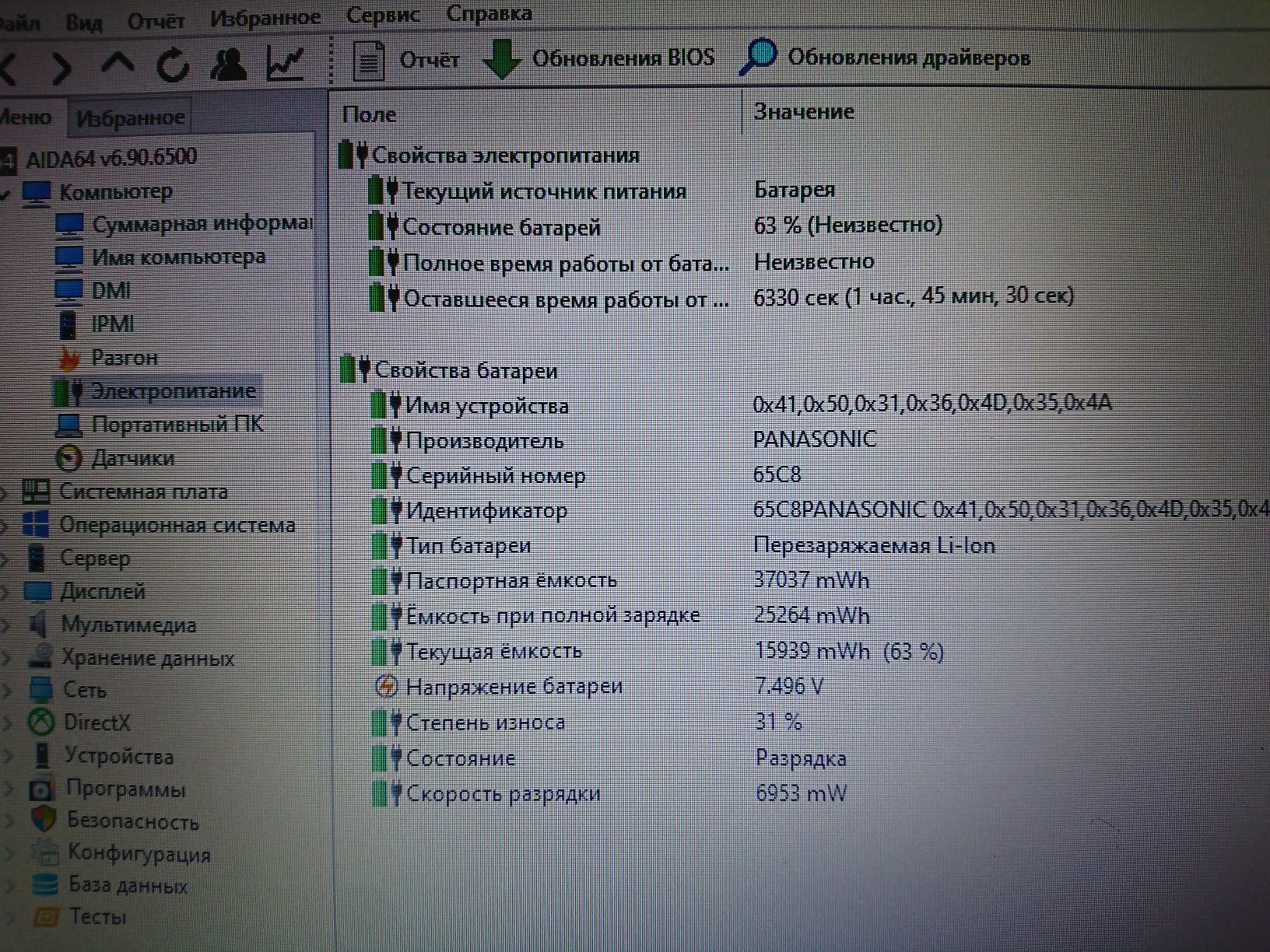Select the Безопасность shield icon
The width and height of the screenshot is (1270, 952).
(x=44, y=821)
